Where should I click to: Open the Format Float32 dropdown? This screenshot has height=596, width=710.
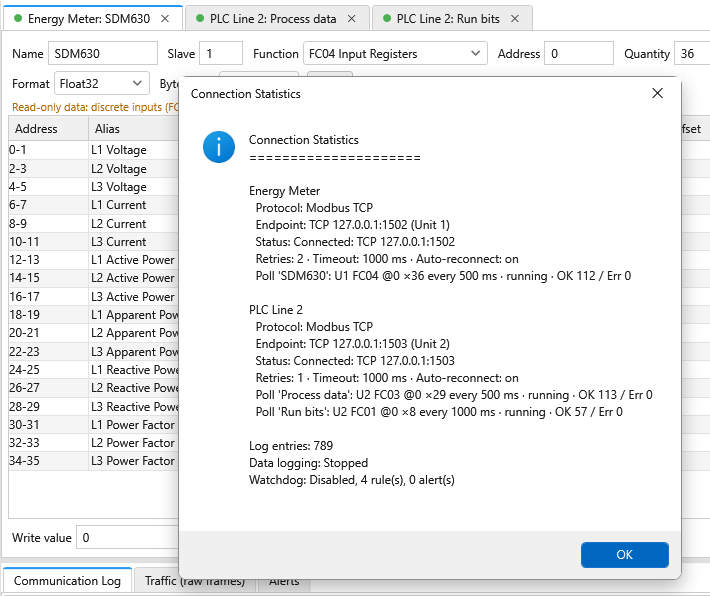(x=101, y=83)
